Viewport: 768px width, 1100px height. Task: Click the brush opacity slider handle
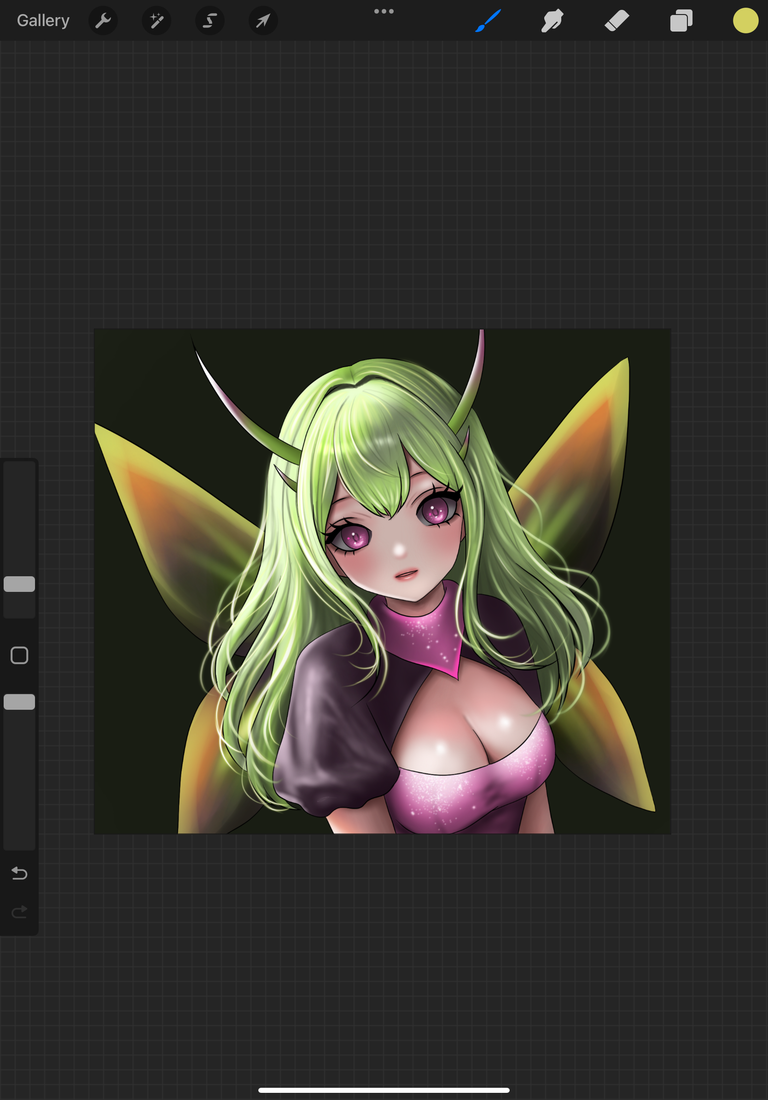(x=20, y=702)
